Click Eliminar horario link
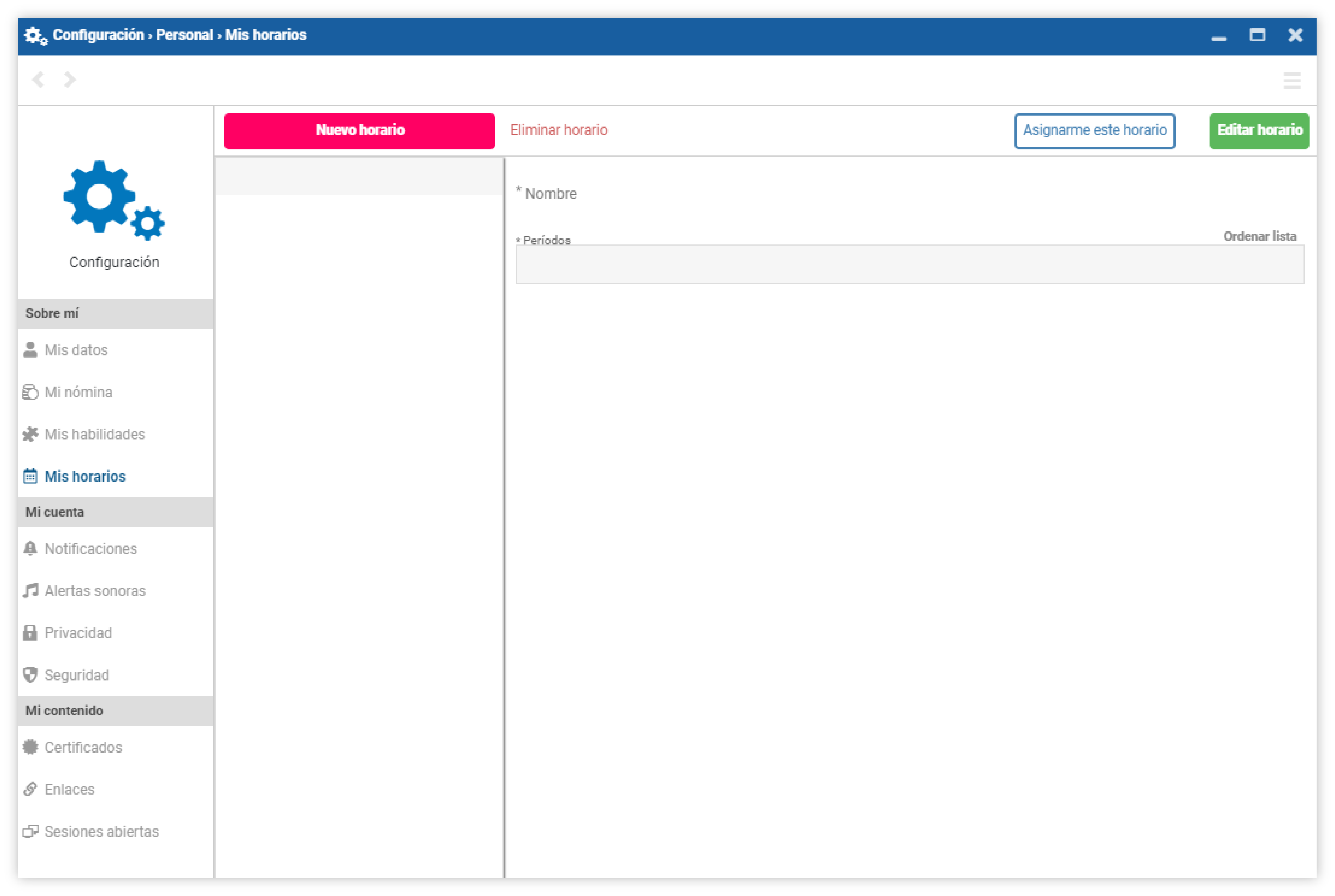 [x=559, y=130]
